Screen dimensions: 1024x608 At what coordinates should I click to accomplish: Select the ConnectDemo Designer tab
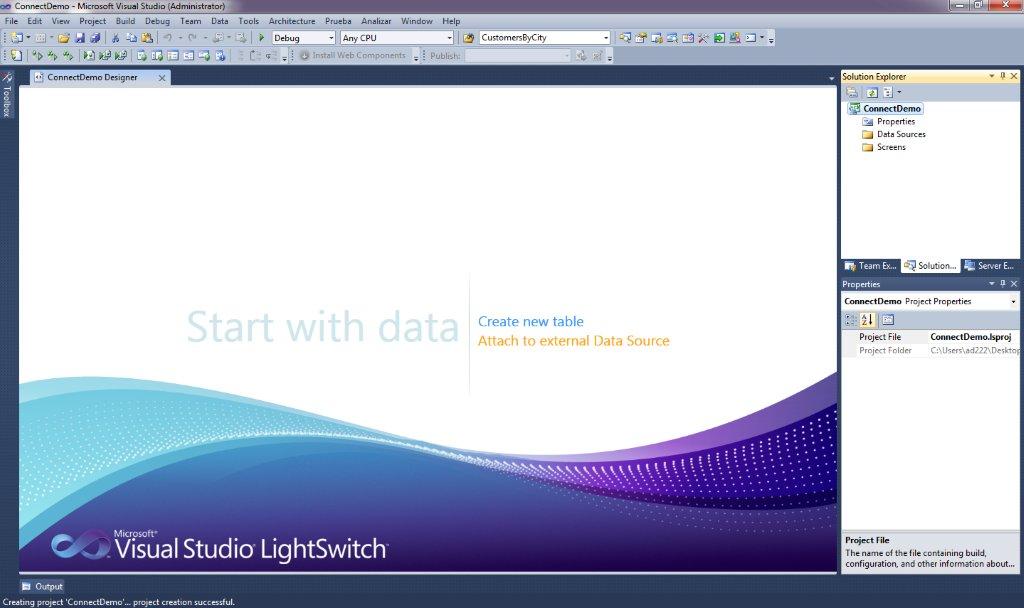[100, 78]
